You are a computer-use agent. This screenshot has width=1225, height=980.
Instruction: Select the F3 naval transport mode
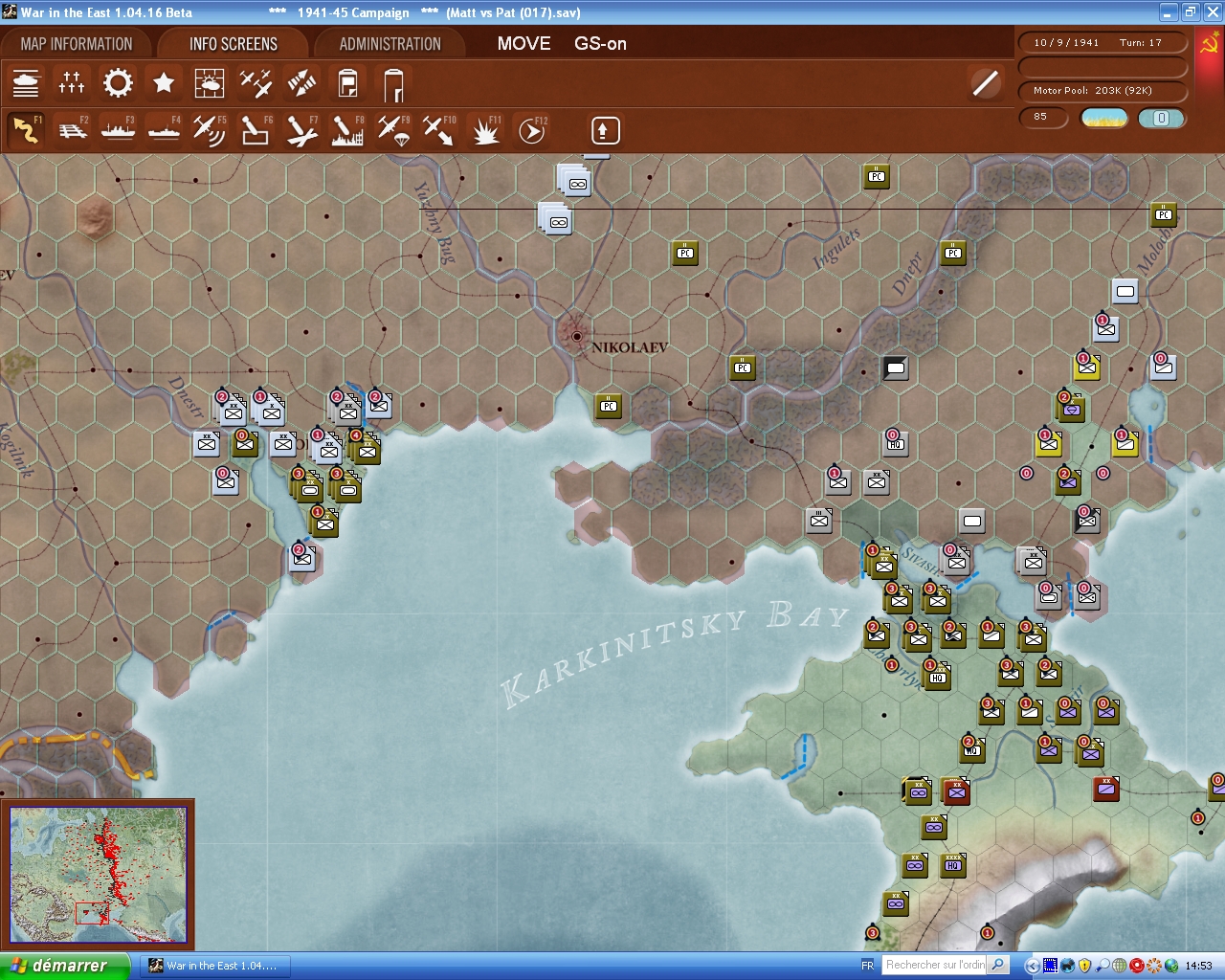point(118,130)
